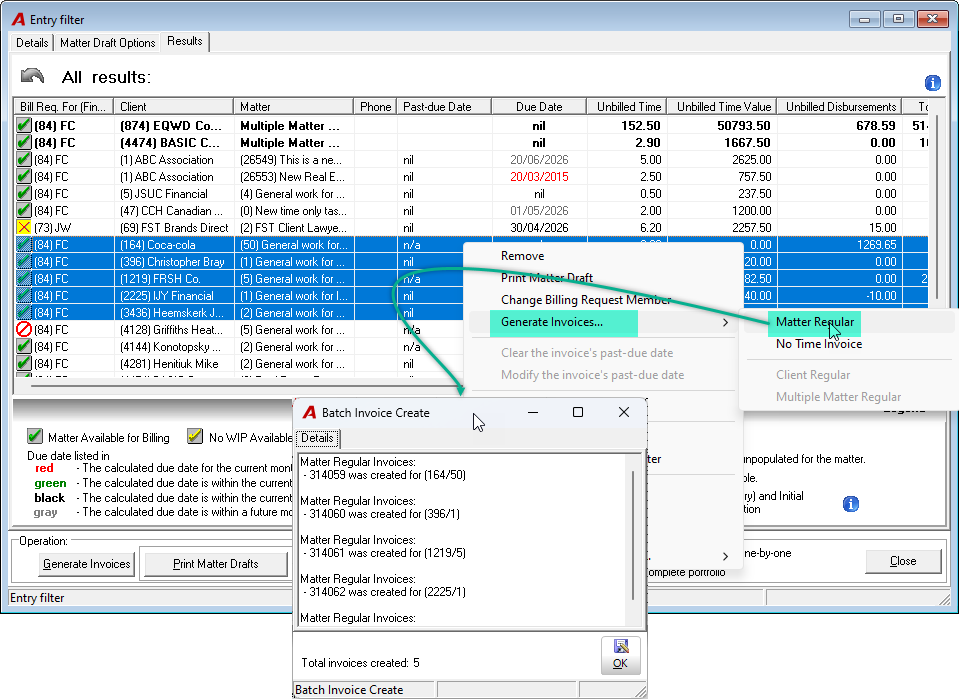
Task: Click the Print Matter Drafts button
Action: pos(215,564)
